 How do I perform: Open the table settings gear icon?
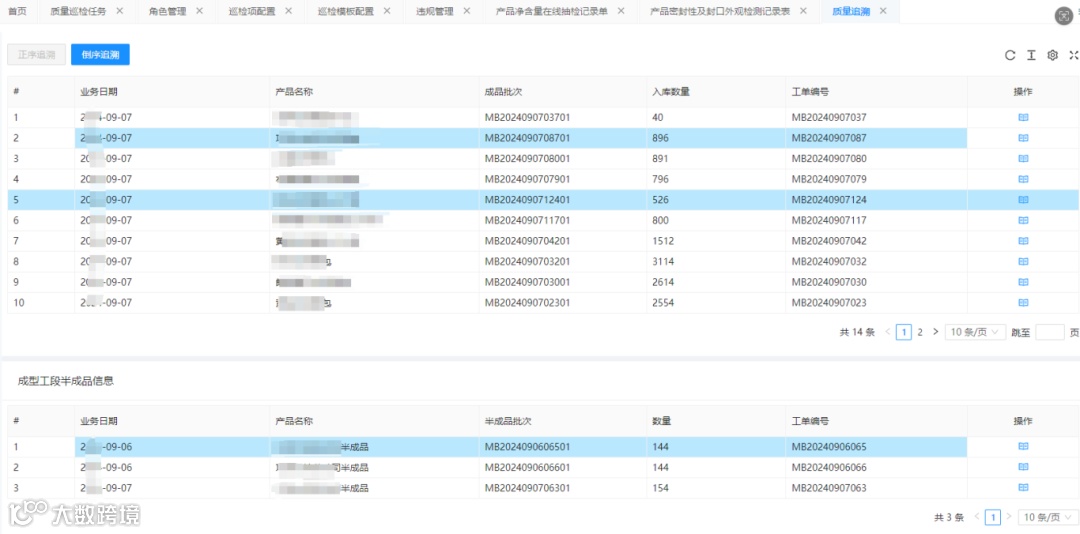click(x=1052, y=56)
